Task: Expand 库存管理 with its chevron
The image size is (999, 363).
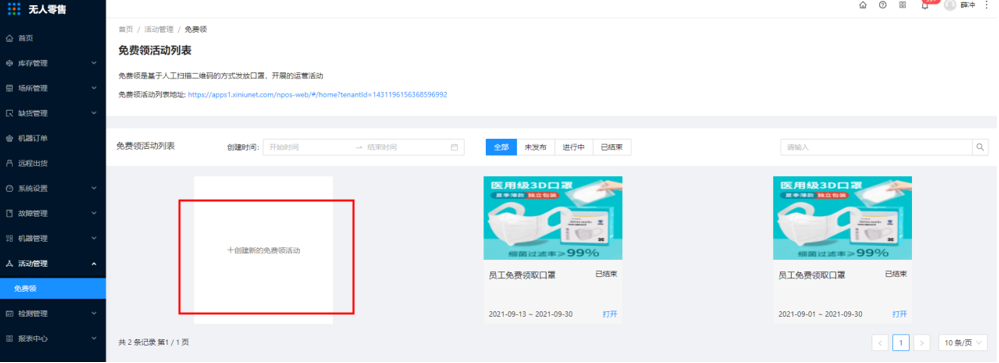Action: [94, 63]
